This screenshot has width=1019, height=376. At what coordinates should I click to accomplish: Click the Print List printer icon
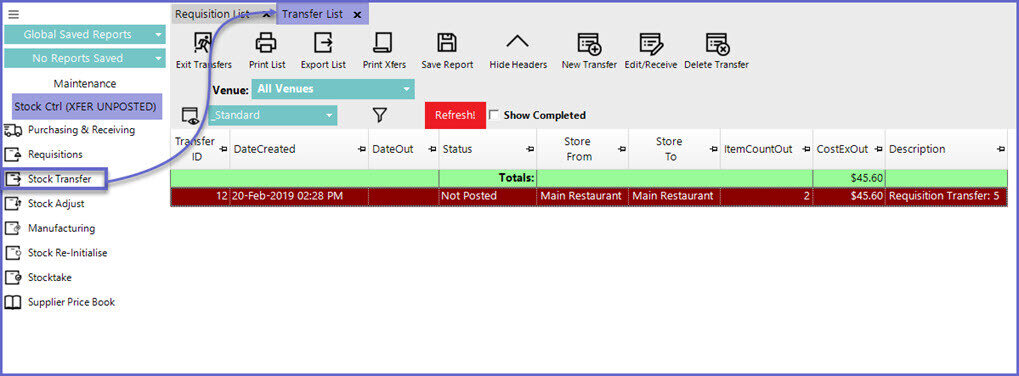click(x=266, y=43)
